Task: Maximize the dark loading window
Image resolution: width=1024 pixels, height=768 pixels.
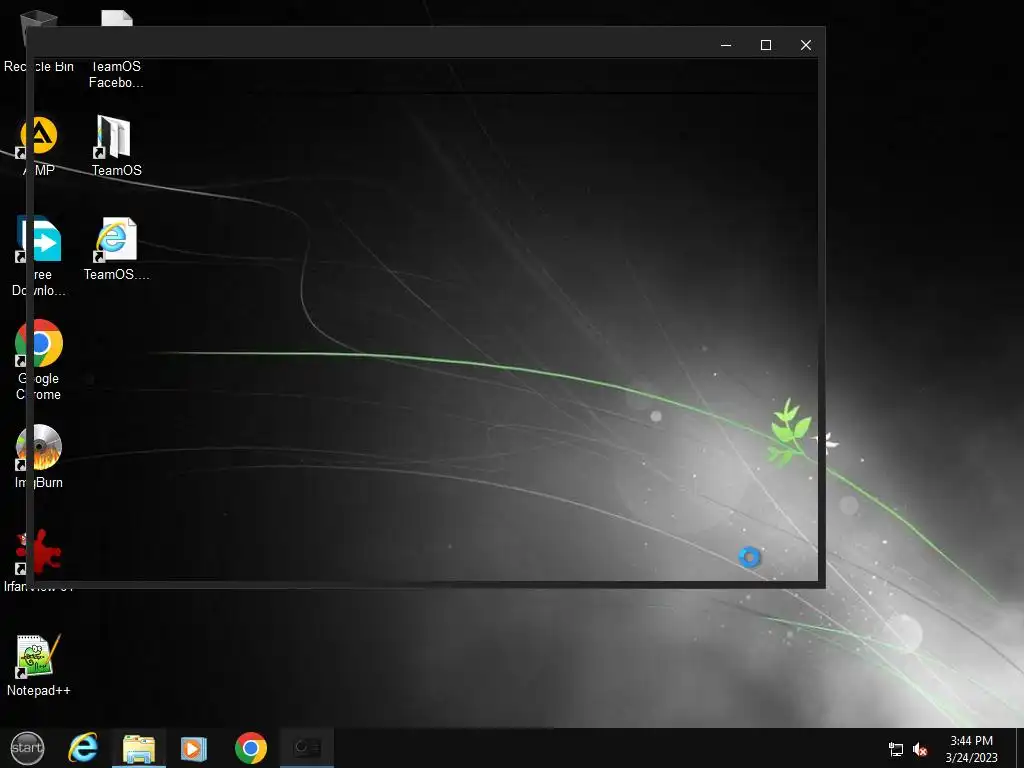Action: pyautogui.click(x=766, y=45)
